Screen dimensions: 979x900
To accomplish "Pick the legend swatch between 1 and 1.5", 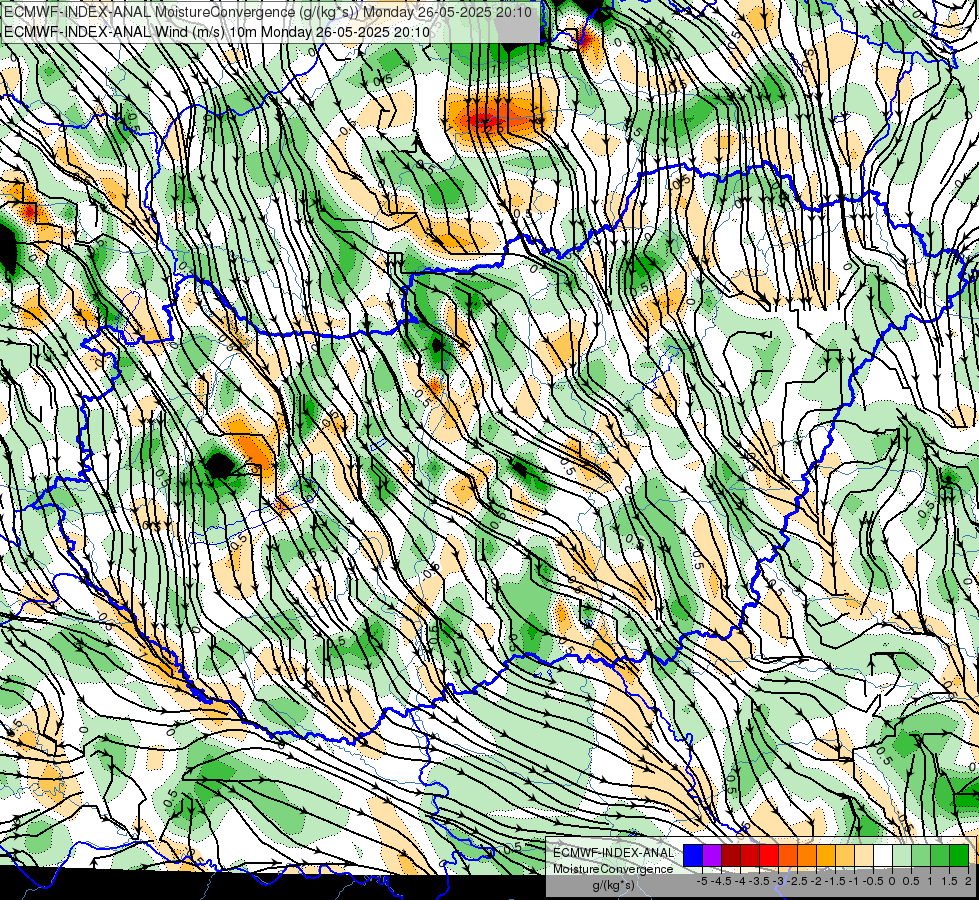I will [x=940, y=855].
